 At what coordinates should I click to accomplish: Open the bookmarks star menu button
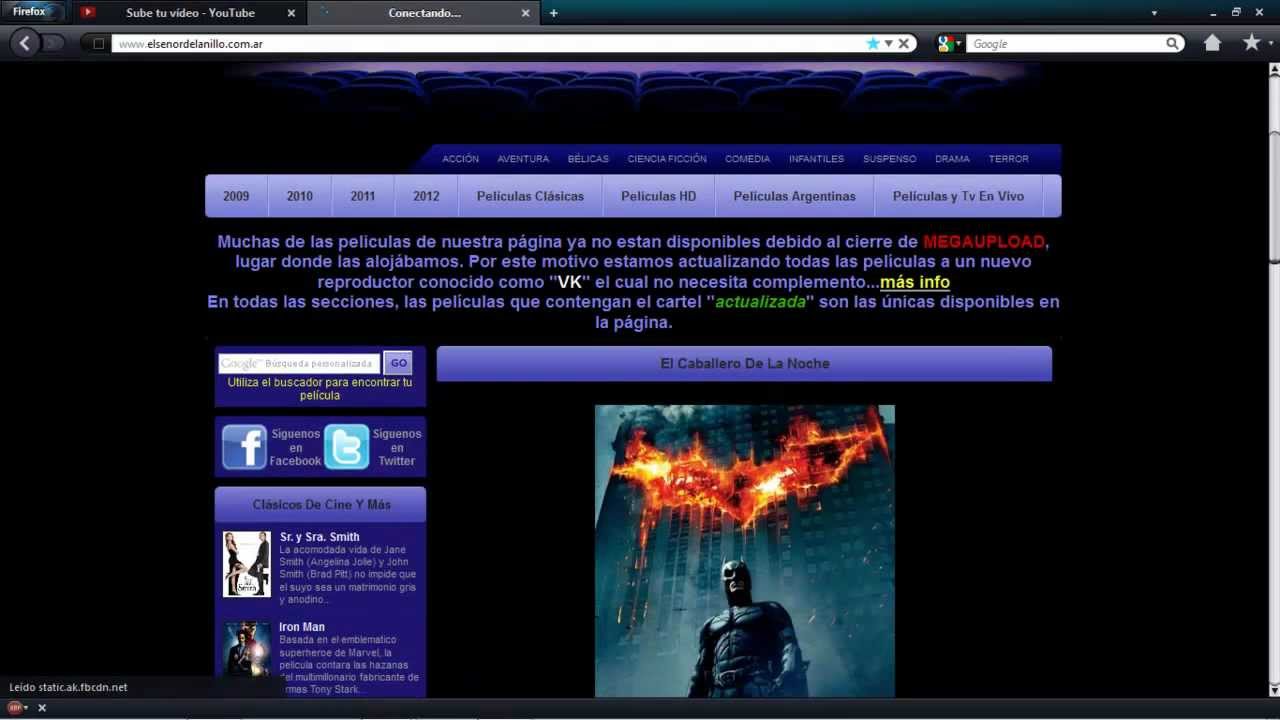point(1251,43)
